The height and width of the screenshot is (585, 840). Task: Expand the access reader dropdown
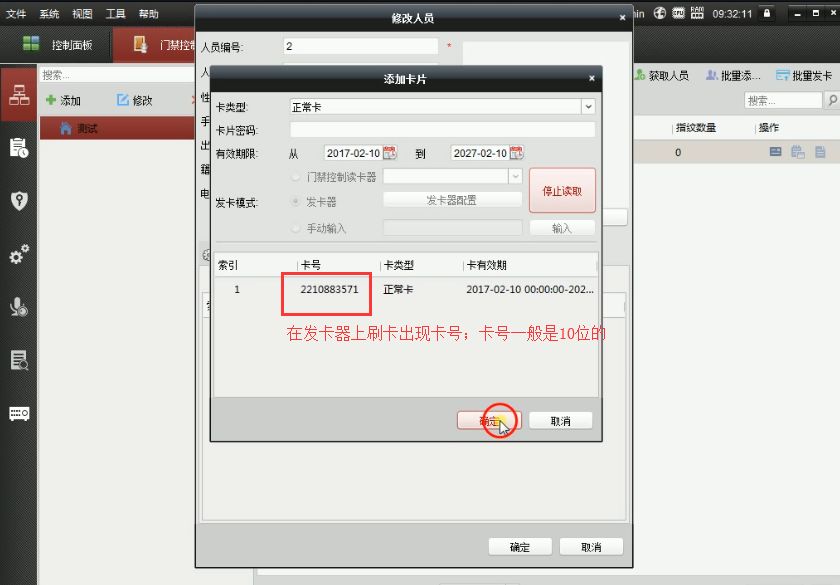(x=515, y=176)
